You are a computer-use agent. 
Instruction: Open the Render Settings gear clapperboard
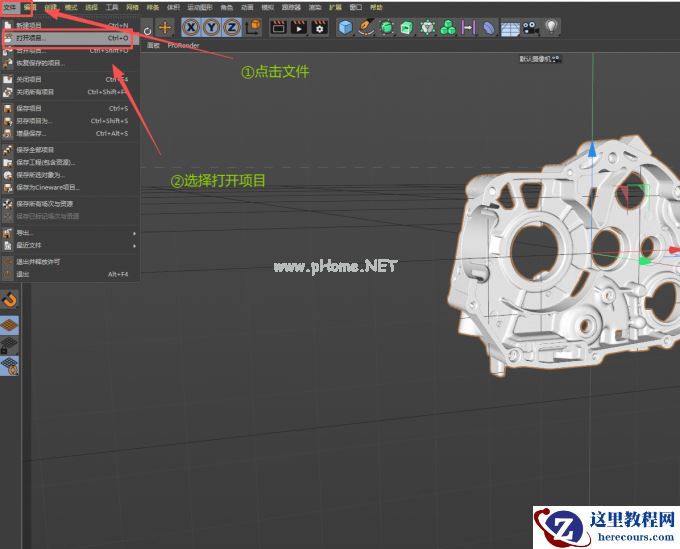pos(320,27)
